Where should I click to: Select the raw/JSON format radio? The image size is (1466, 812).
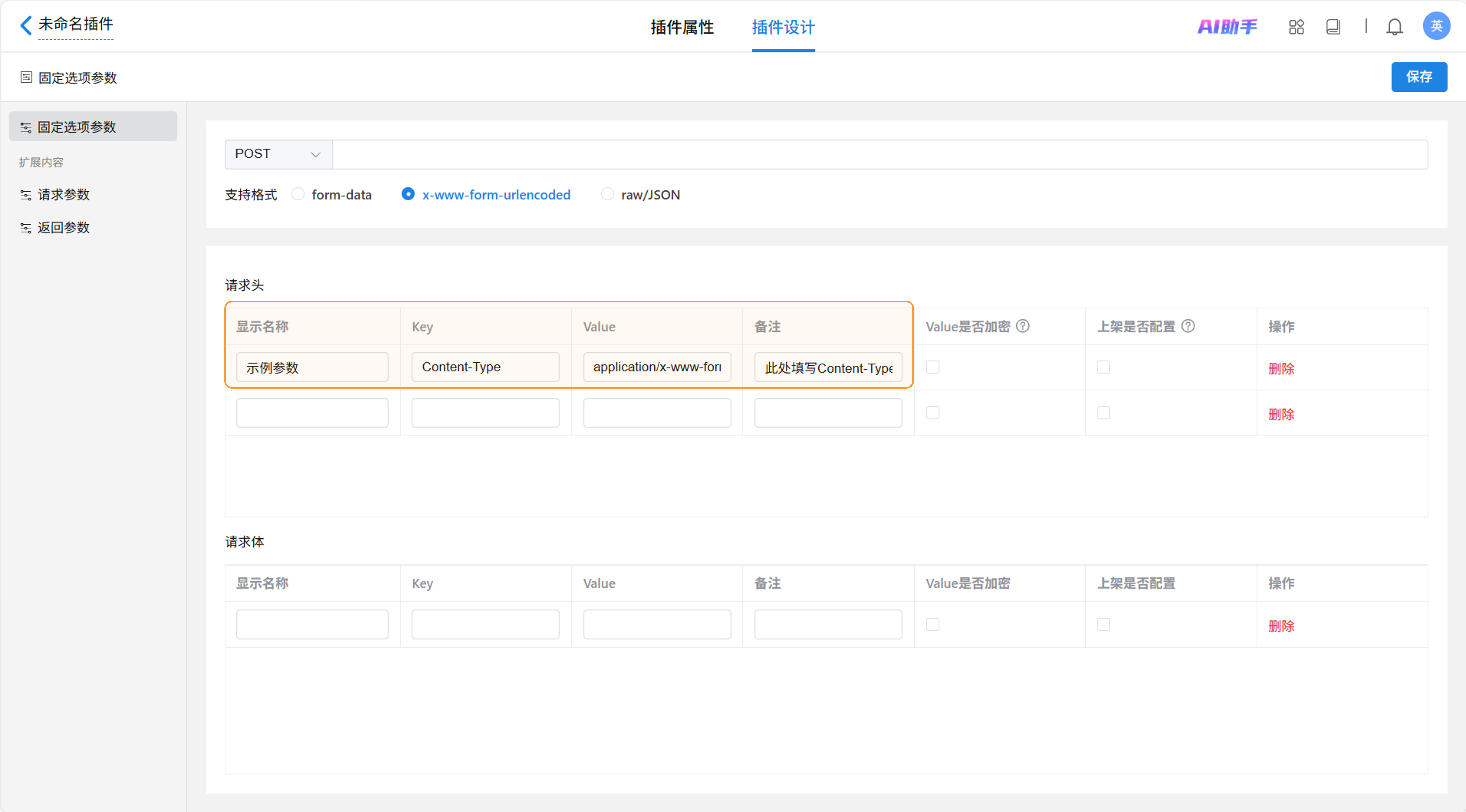point(607,194)
